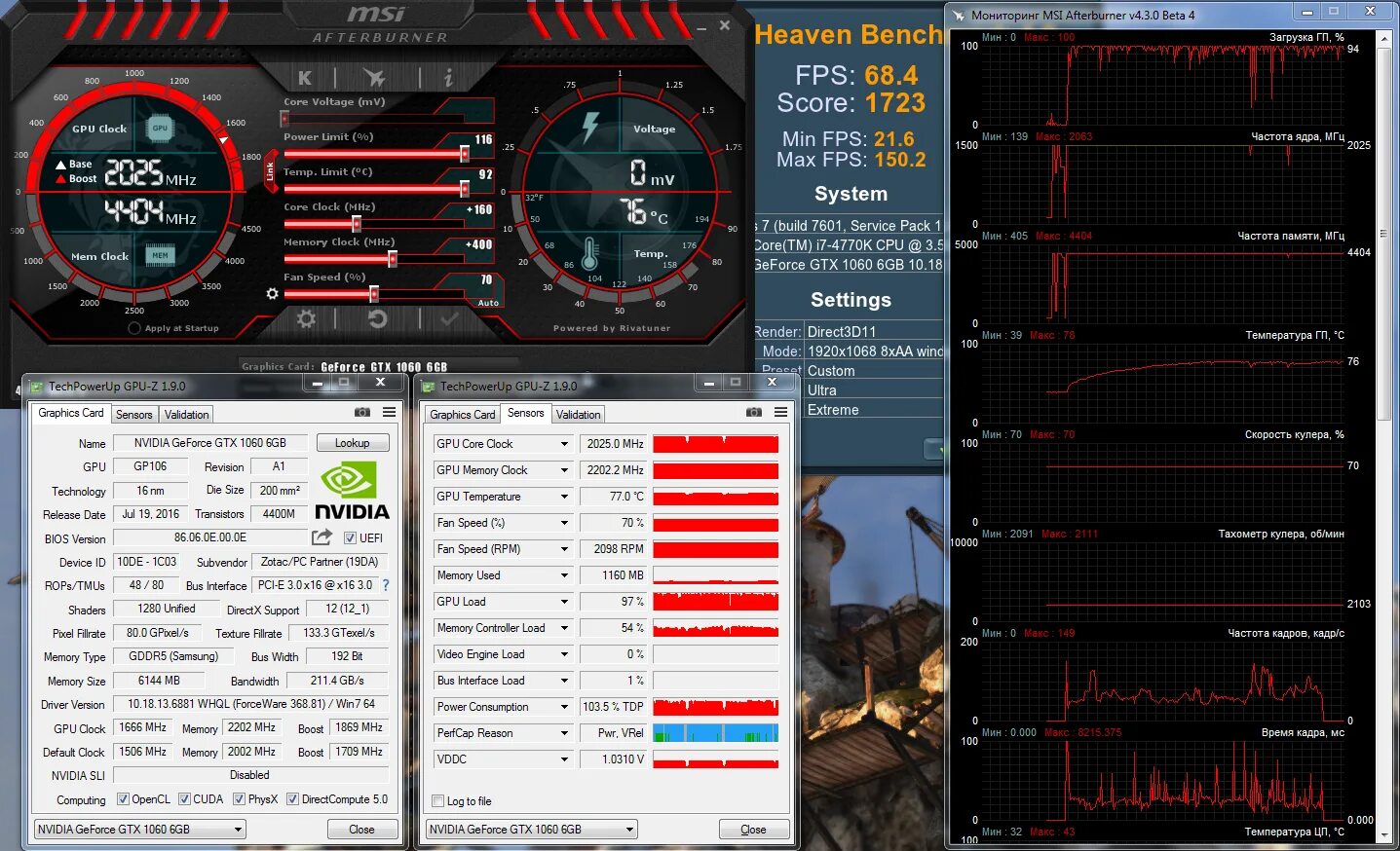Click the GPU Core Clock value 2025.0 MHz
The height and width of the screenshot is (851, 1400).
click(x=613, y=444)
